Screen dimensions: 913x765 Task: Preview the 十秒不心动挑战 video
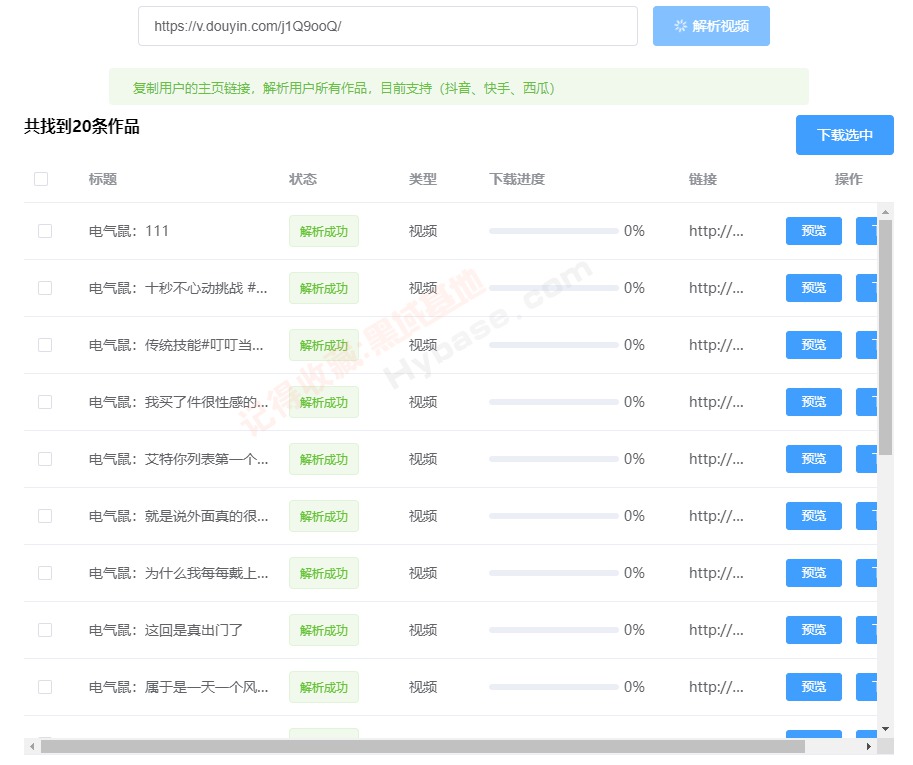[x=813, y=288]
